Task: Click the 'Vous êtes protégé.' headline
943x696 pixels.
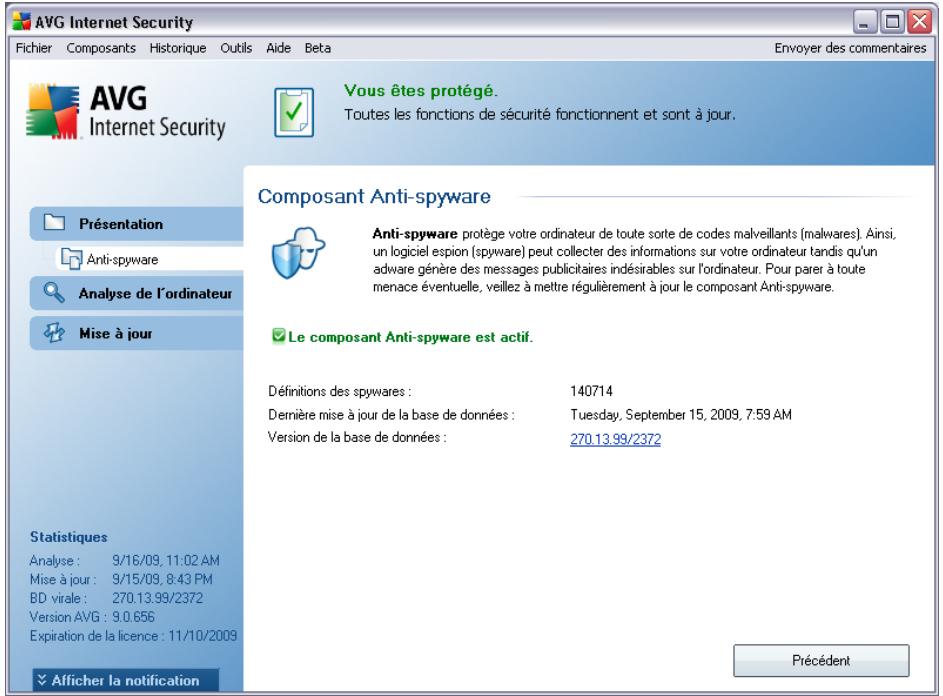Action: pos(421,91)
